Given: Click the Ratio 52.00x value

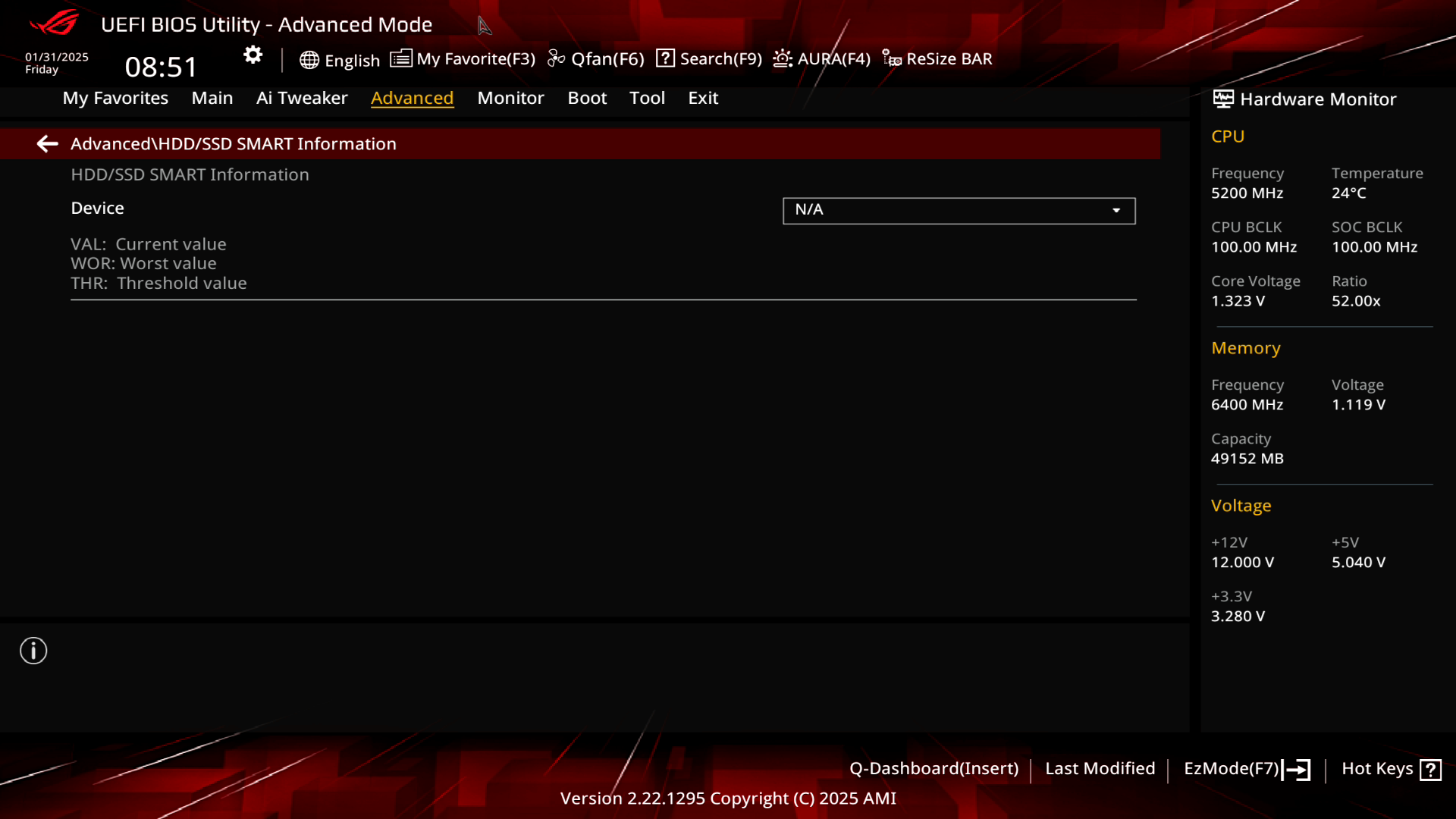Looking at the screenshot, I should click(1356, 300).
